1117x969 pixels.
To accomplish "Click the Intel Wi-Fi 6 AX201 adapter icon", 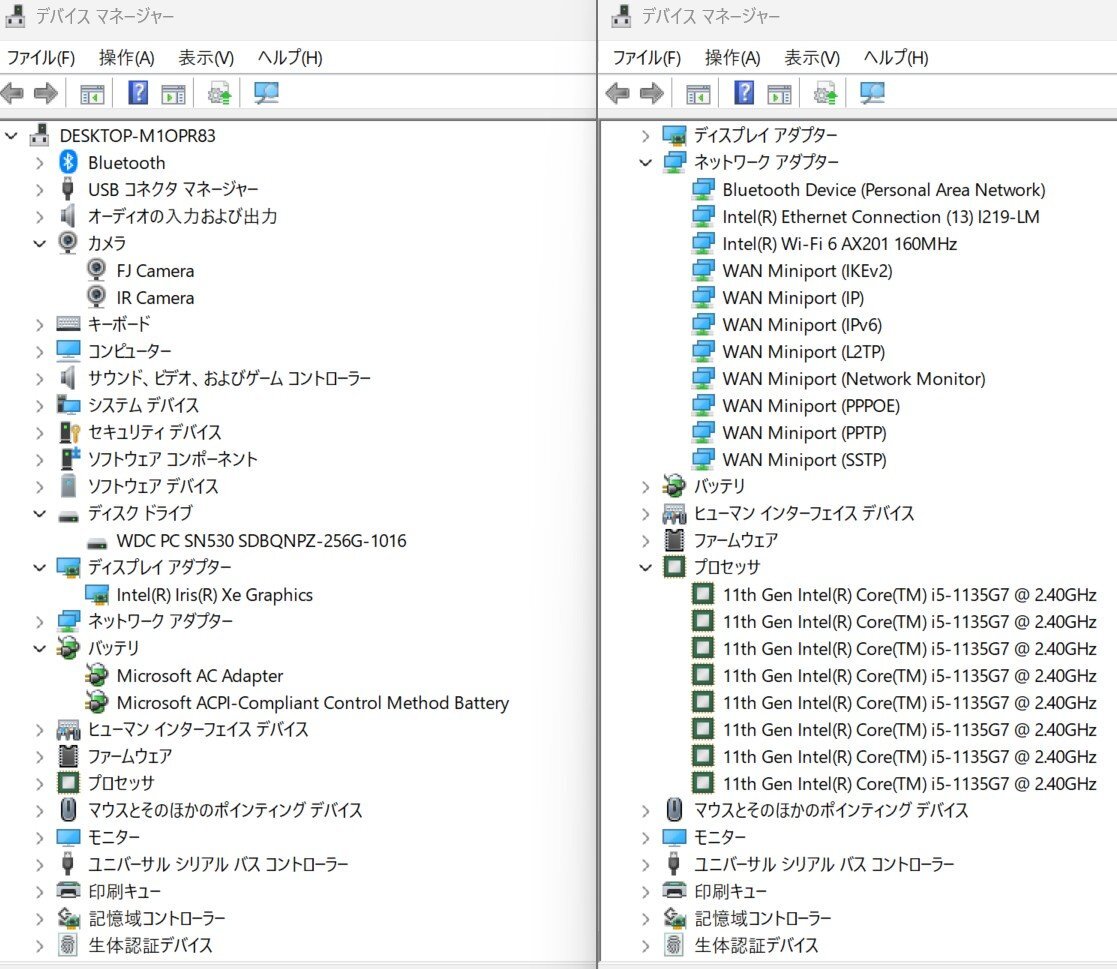I will pyautogui.click(x=703, y=244).
